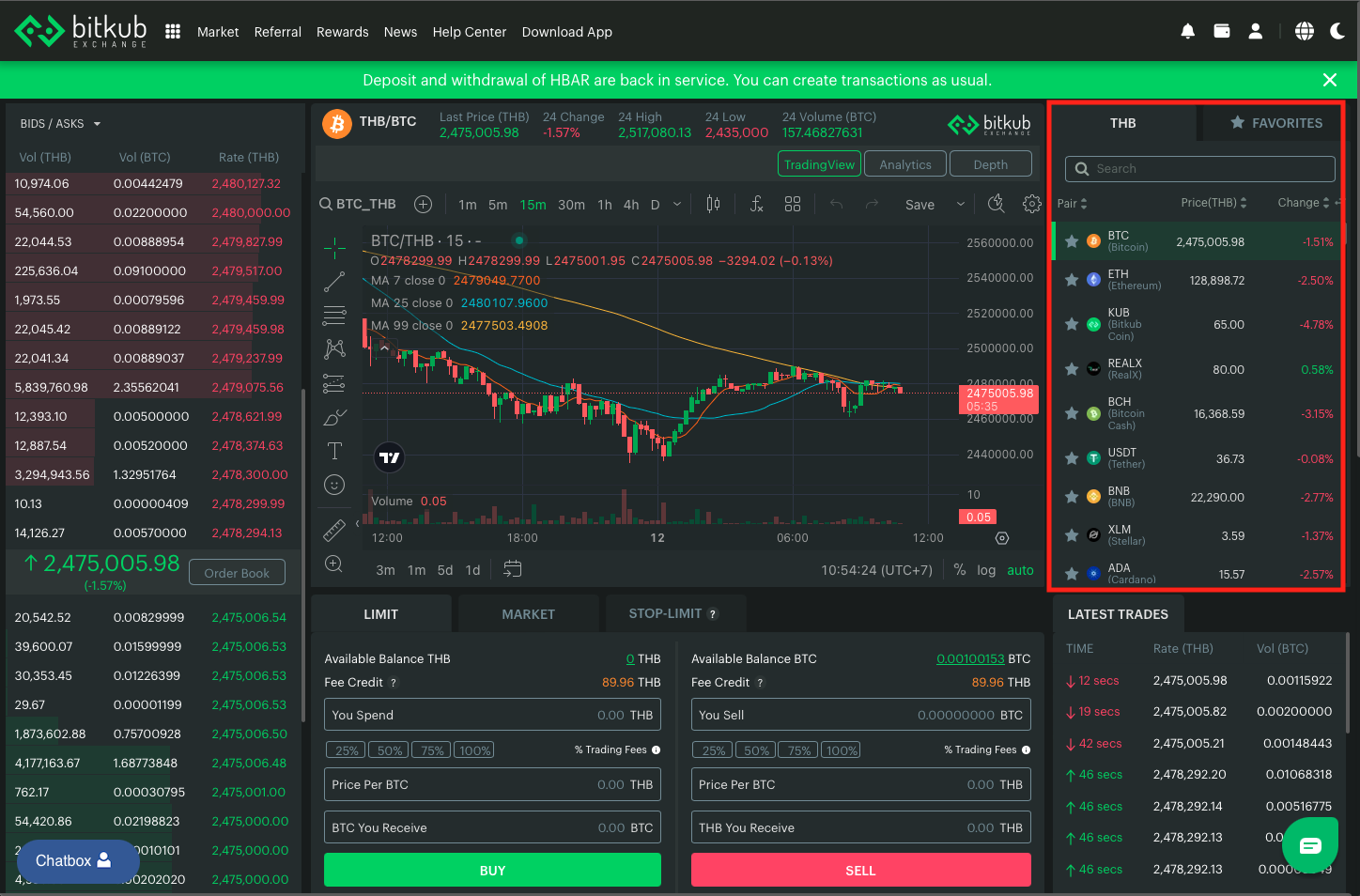Image resolution: width=1360 pixels, height=896 pixels.
Task: Open the indicators fx panel
Action: pyautogui.click(x=757, y=204)
